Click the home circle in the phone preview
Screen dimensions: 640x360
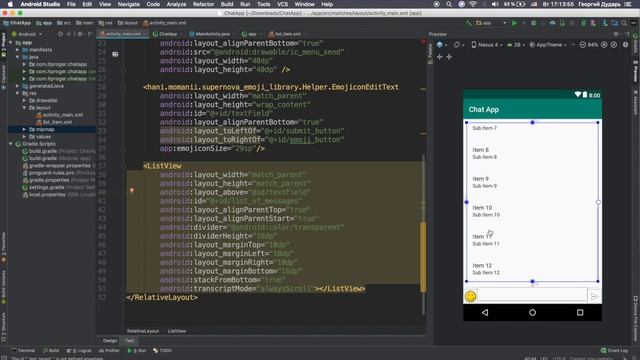[x=532, y=312]
